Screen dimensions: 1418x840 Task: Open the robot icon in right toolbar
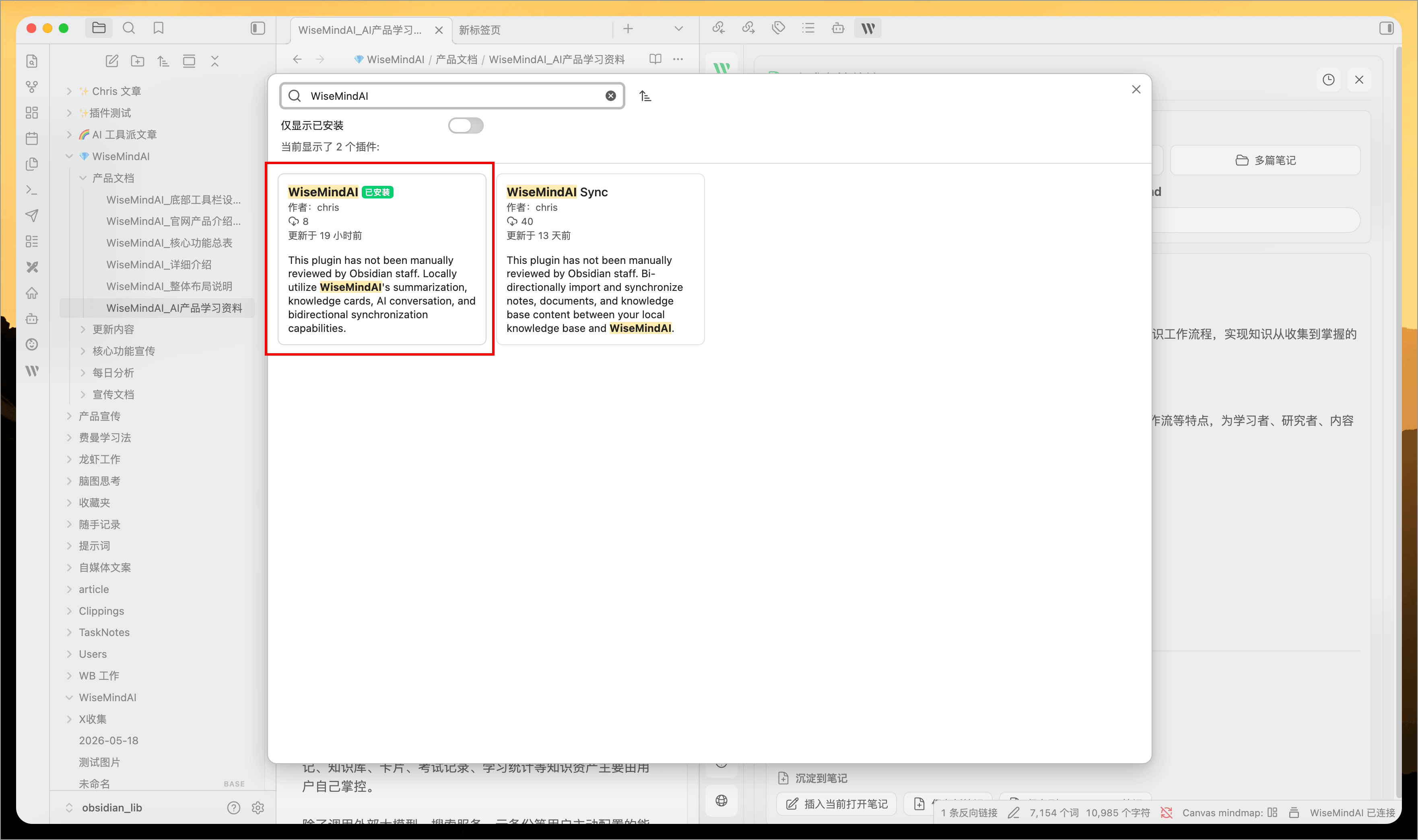pos(838,28)
